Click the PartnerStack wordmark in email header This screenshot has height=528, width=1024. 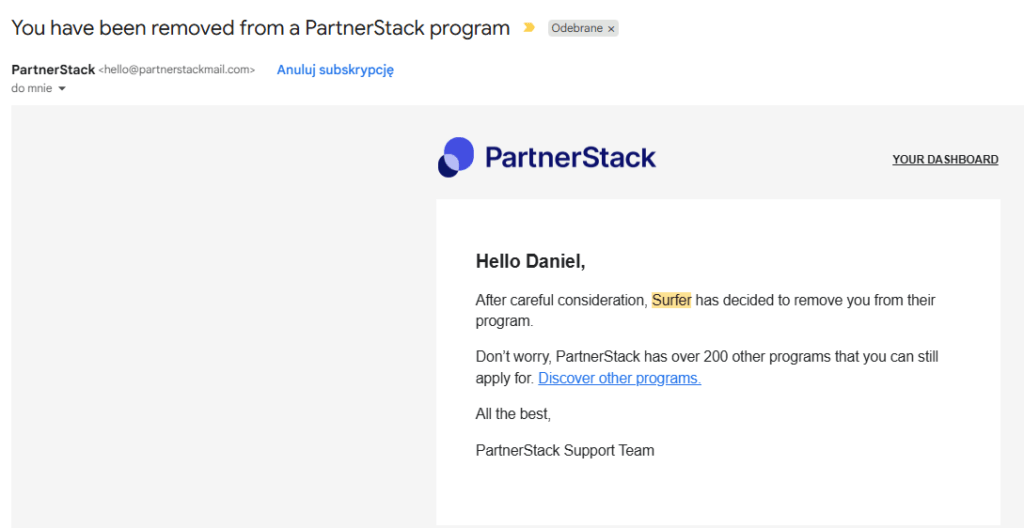pyautogui.click(x=570, y=157)
